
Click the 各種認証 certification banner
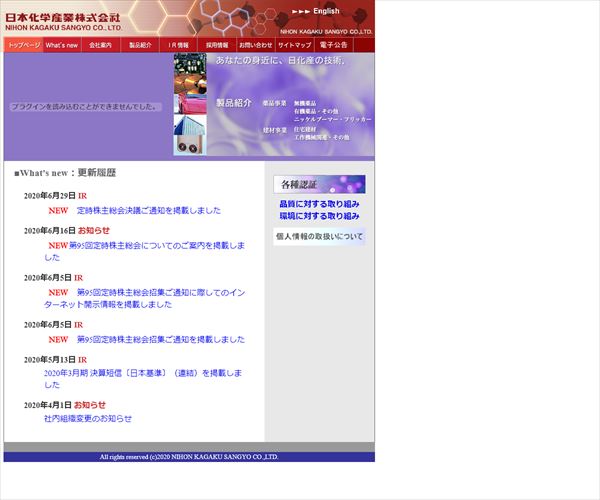click(x=319, y=185)
